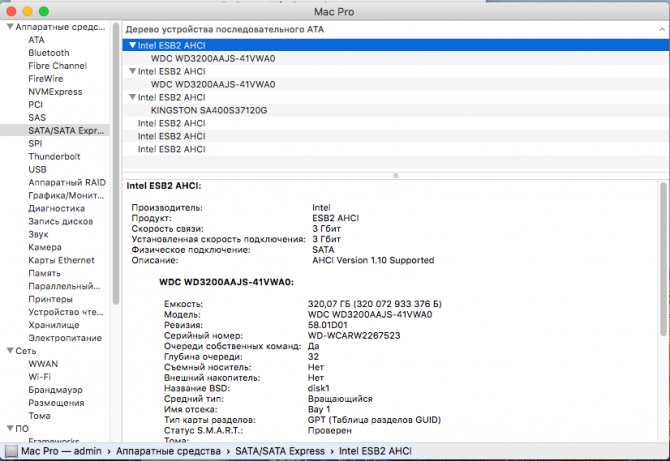
Task: Click SATA/SATA Express in the path bar
Action: coord(280,451)
